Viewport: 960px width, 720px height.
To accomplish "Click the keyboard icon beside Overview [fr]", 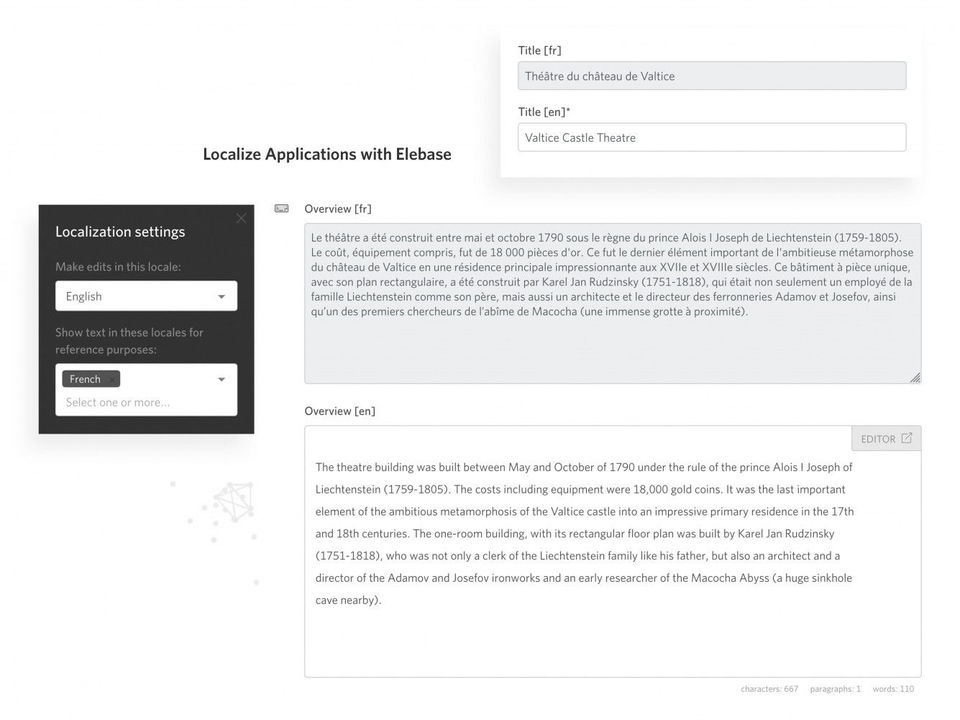I will [x=282, y=209].
